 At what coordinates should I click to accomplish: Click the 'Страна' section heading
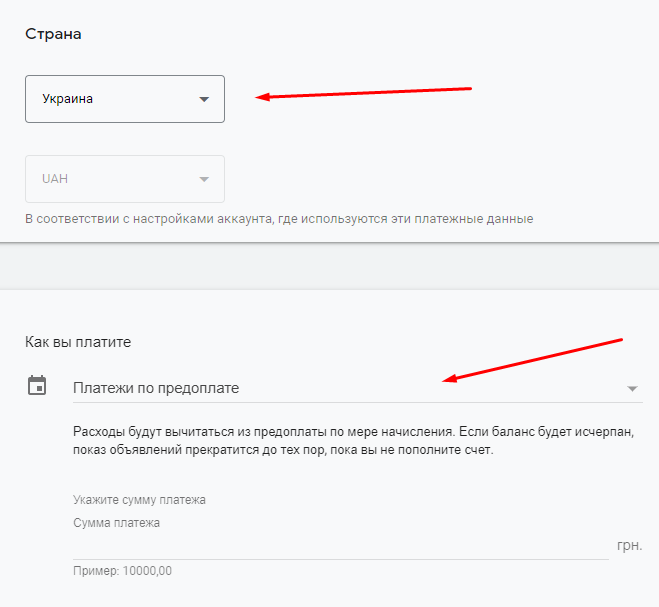click(53, 35)
